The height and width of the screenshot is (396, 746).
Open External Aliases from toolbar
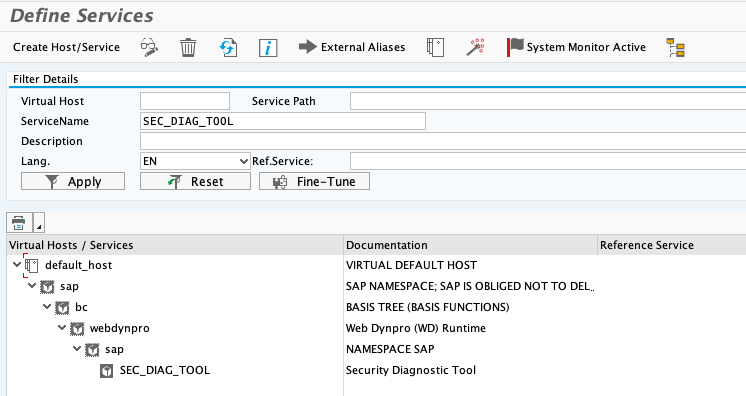tap(352, 47)
